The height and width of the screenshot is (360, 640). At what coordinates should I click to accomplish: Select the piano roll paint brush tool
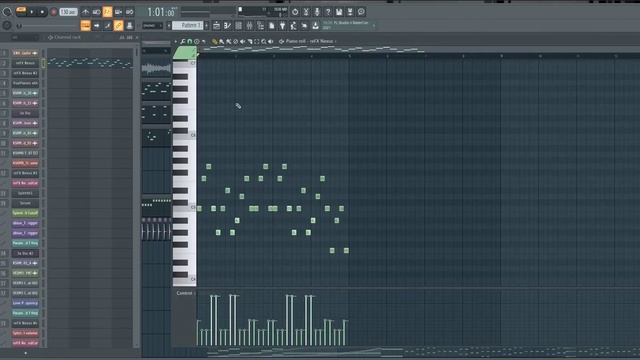[x=221, y=41]
